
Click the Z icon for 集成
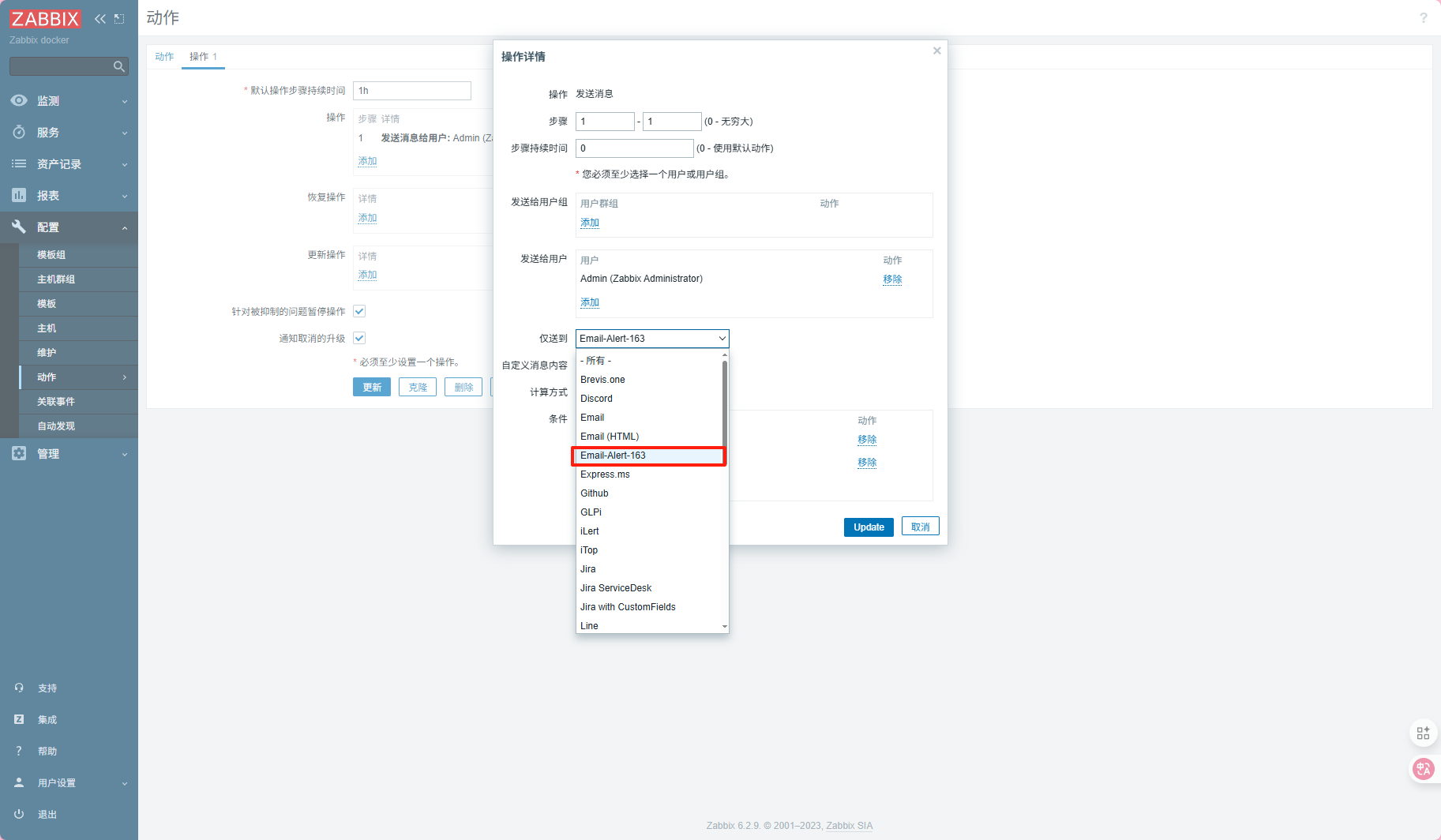tap(19, 719)
